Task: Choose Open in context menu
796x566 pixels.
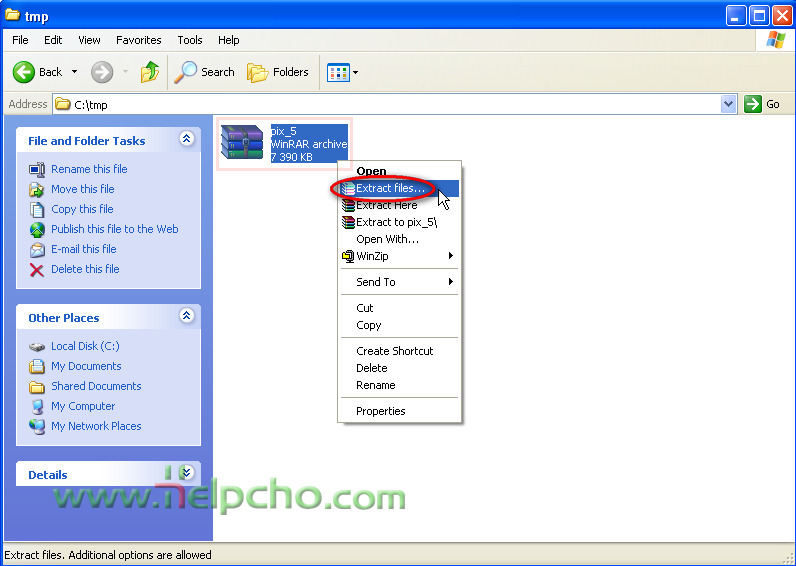Action: (x=399, y=171)
